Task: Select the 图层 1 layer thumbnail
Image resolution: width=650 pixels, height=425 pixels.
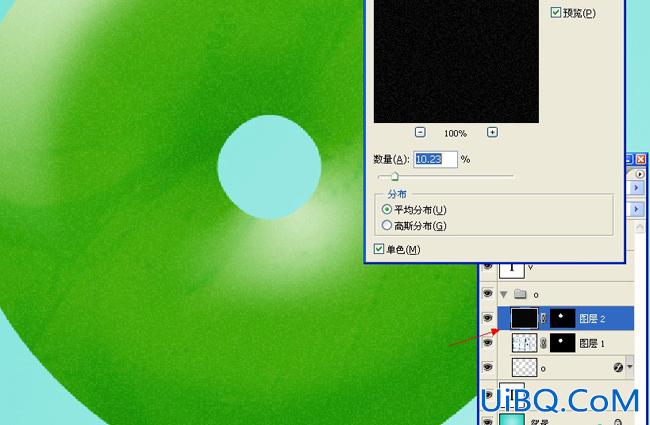Action: coord(524,343)
